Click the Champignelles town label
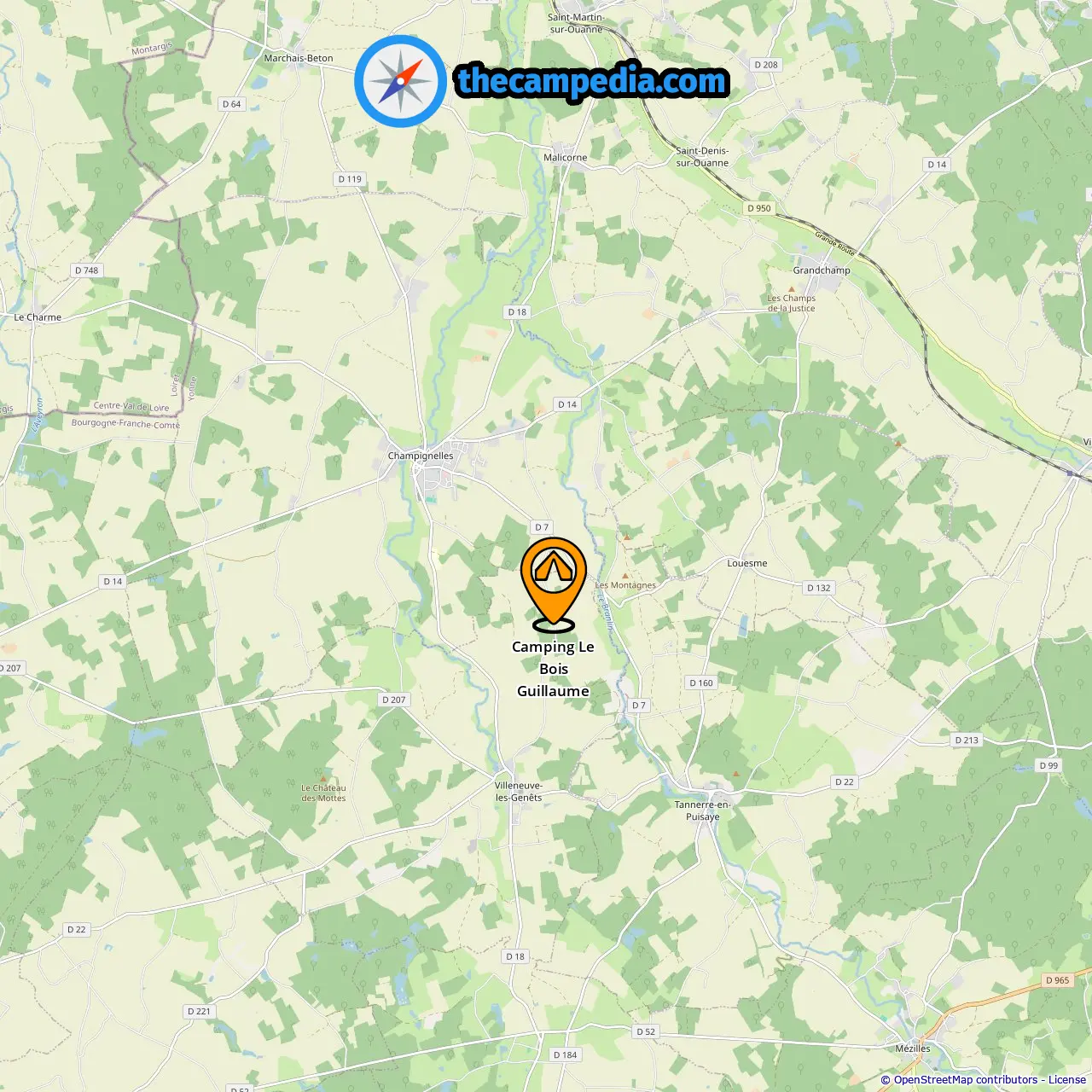 [x=421, y=456]
